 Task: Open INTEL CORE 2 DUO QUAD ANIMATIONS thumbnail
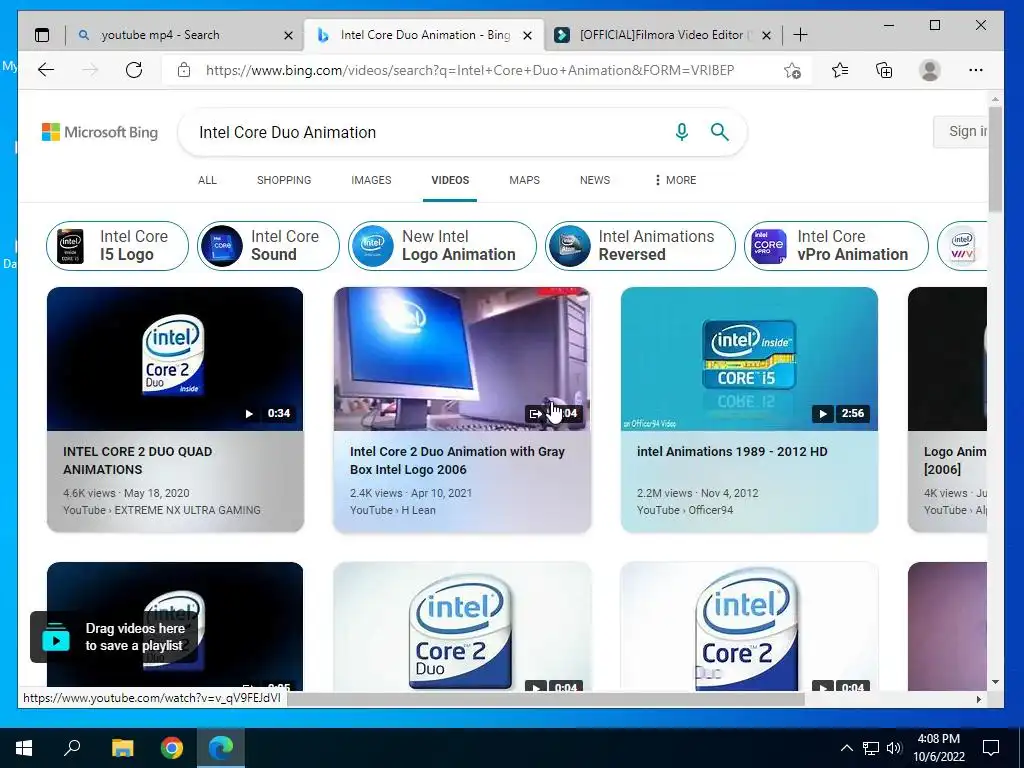click(x=175, y=359)
